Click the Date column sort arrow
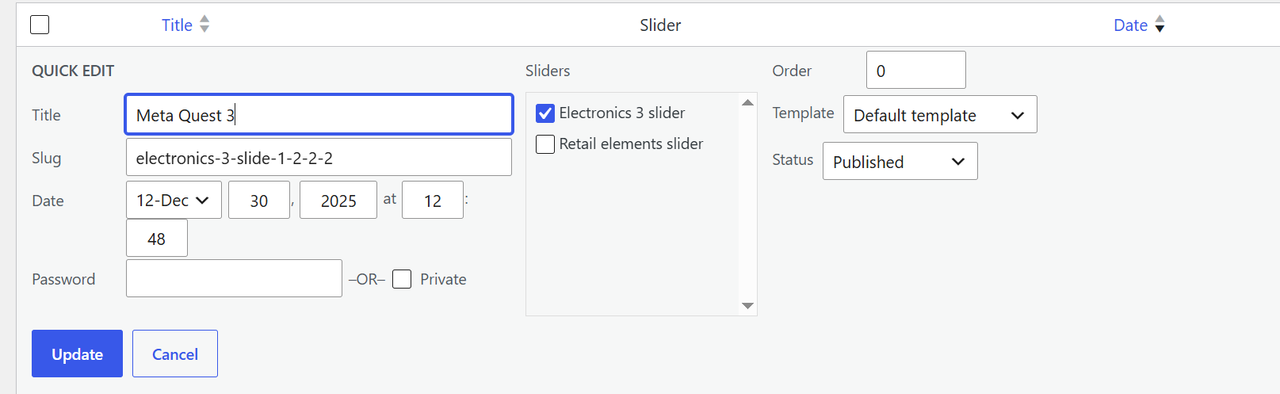Viewport: 1280px width, 394px height. (x=1160, y=25)
